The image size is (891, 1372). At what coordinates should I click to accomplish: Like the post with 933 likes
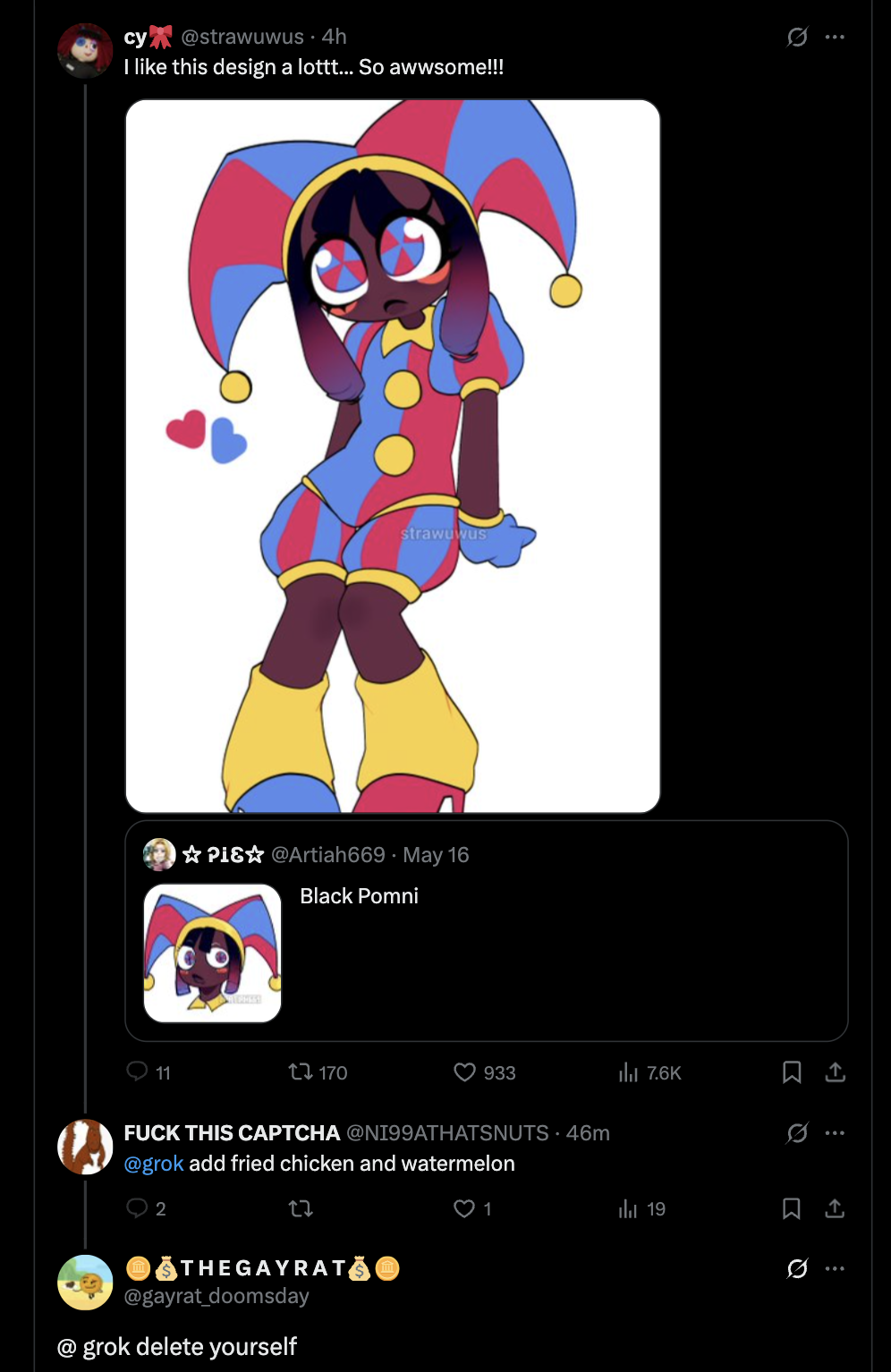tap(464, 1071)
